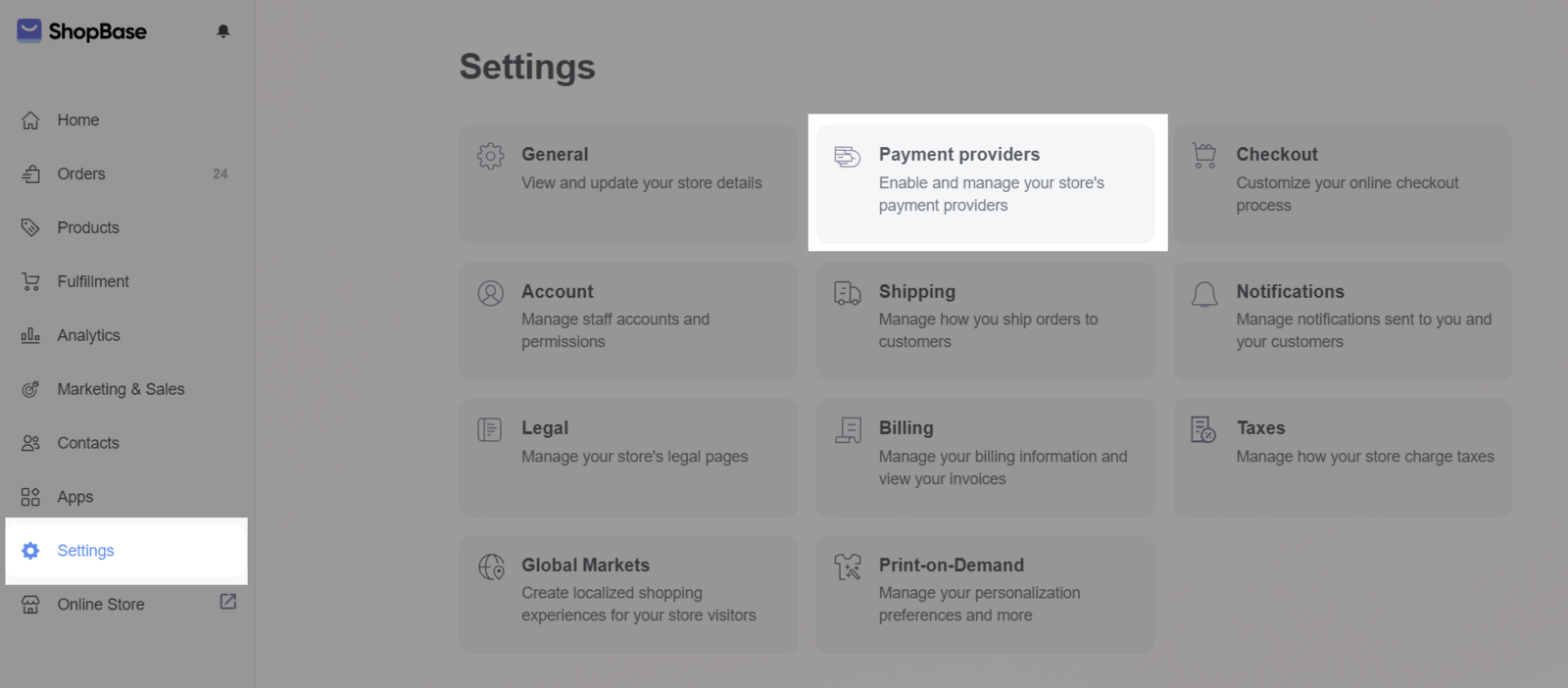
Task: Go to Home in the sidebar
Action: (x=78, y=121)
